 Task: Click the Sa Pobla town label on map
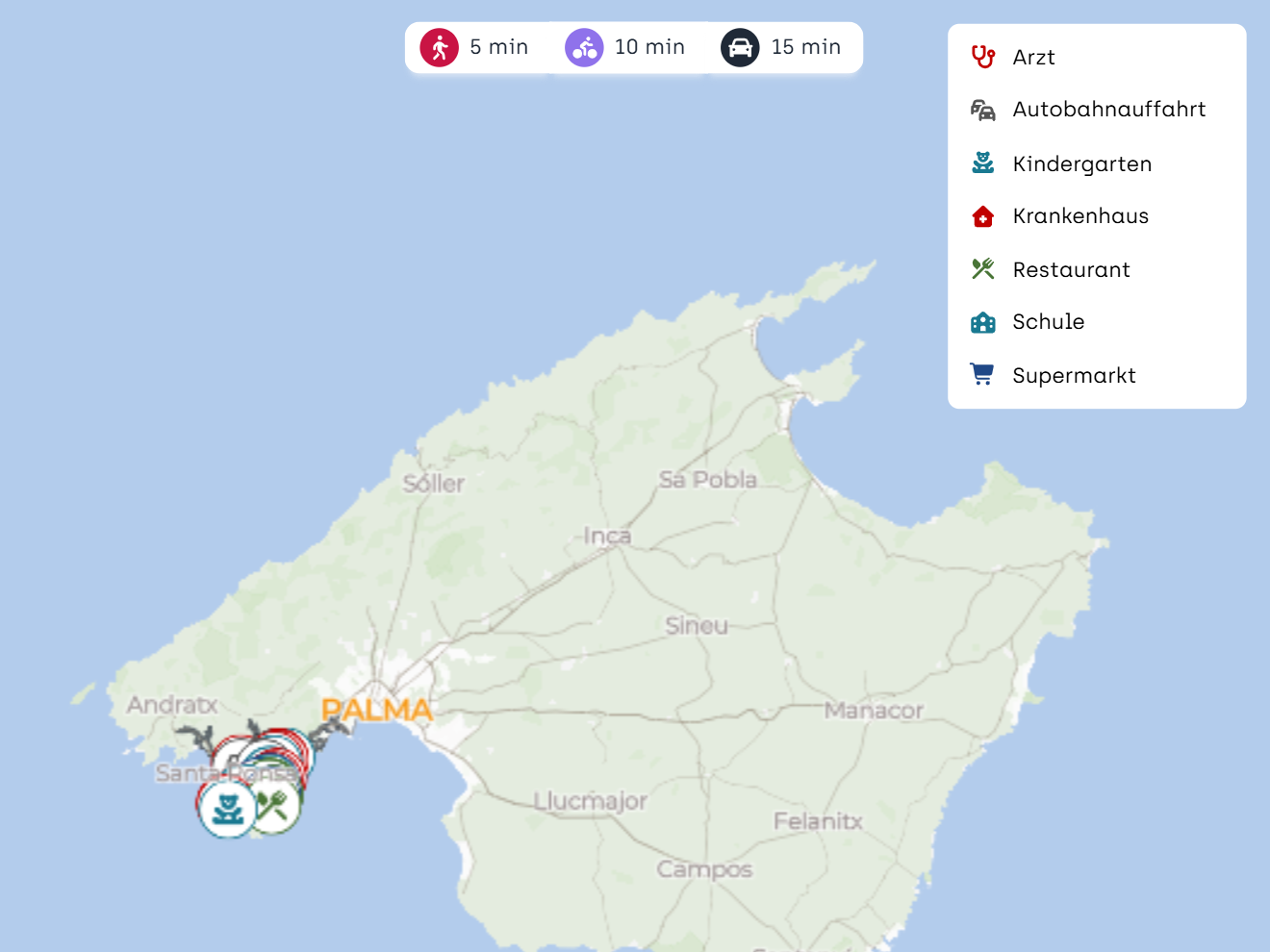click(707, 479)
